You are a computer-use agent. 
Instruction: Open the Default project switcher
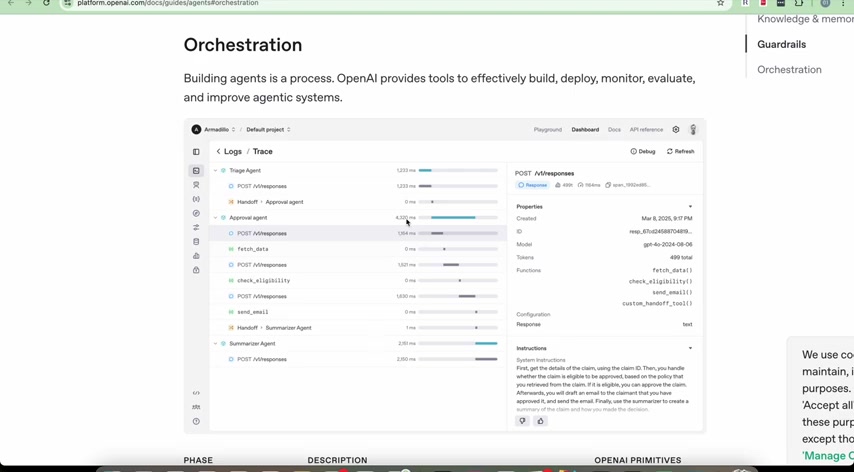[x=269, y=130]
